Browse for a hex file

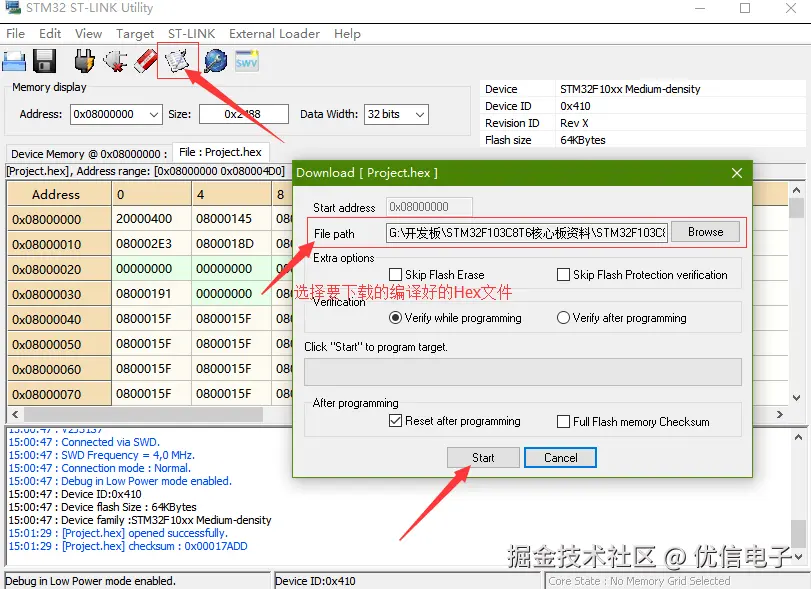coord(704,232)
